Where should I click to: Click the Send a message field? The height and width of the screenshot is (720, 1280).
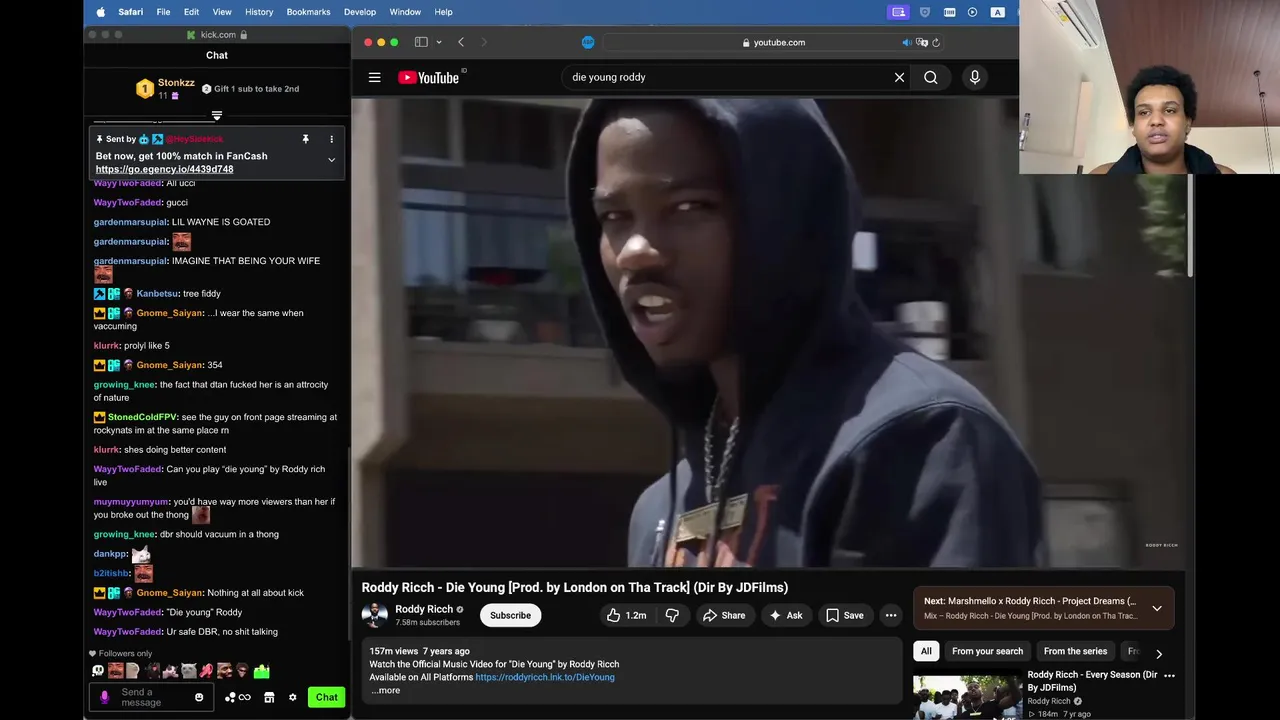pyautogui.click(x=153, y=697)
